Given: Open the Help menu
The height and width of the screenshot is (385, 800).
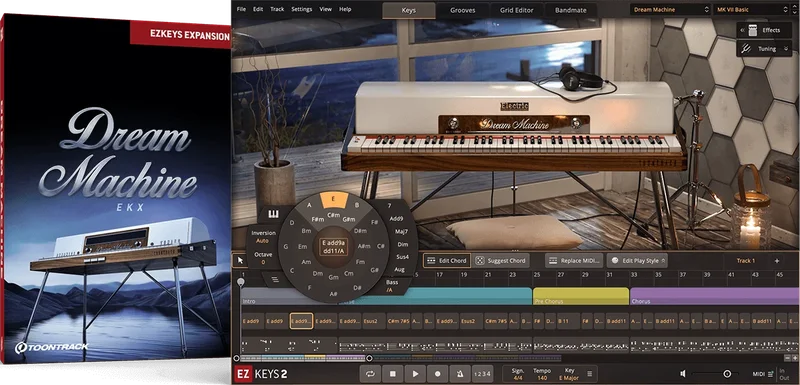Looking at the screenshot, I should (x=345, y=9).
